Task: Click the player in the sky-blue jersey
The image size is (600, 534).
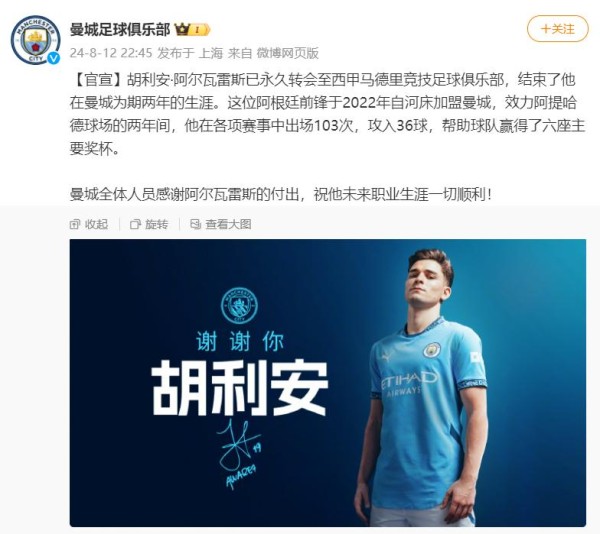Action: click(x=422, y=387)
